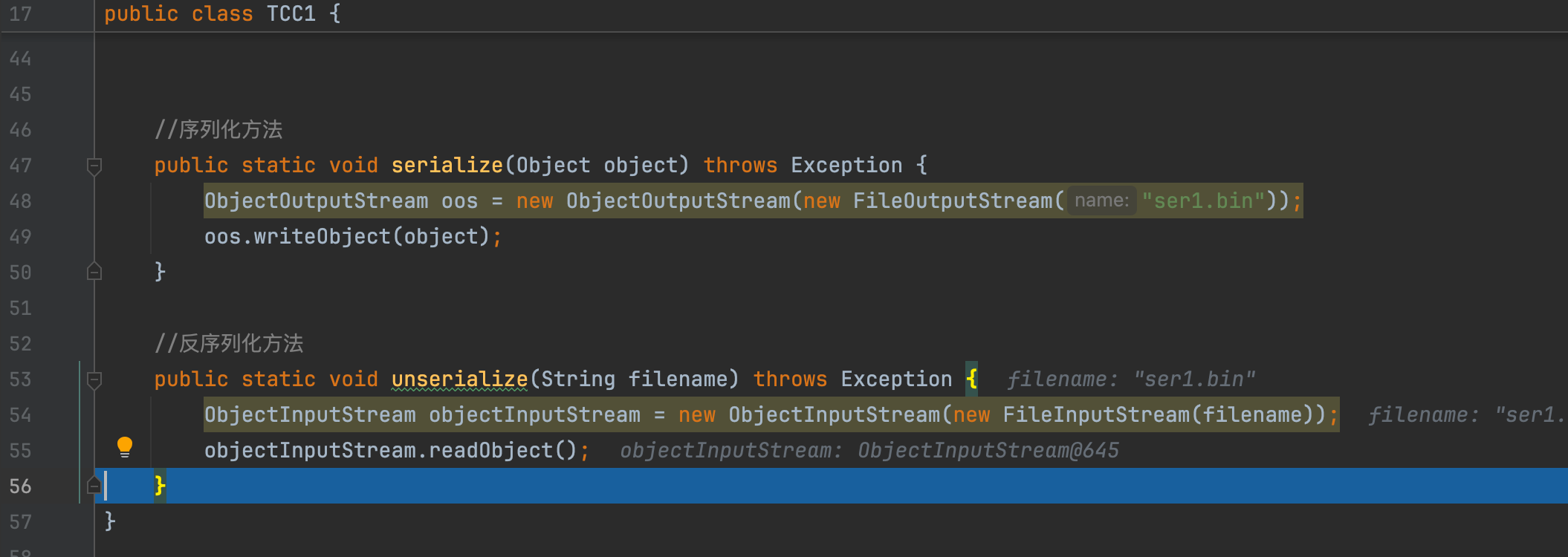
Task: Click the gutter at line number 48
Action: click(21, 201)
